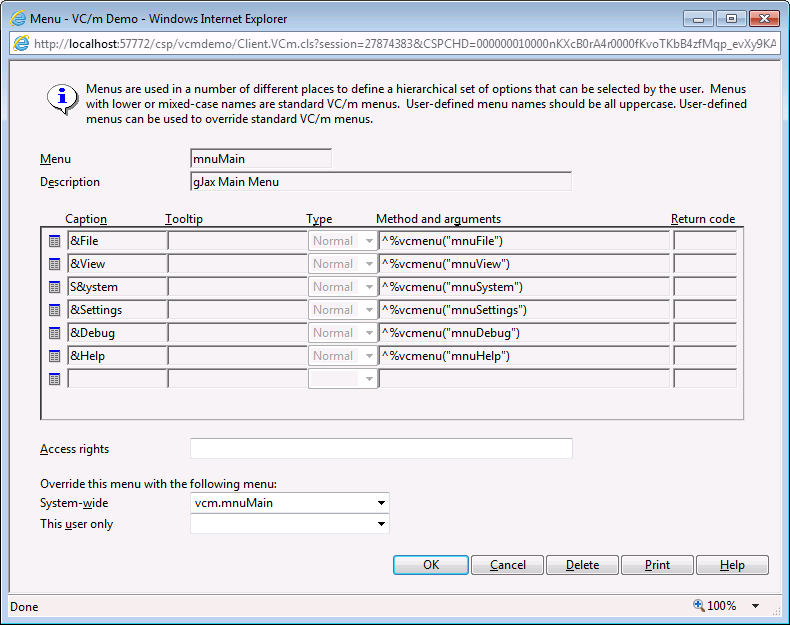The height and width of the screenshot is (625, 790).
Task: Click the row icon beside S&ystem
Action: pos(54,287)
